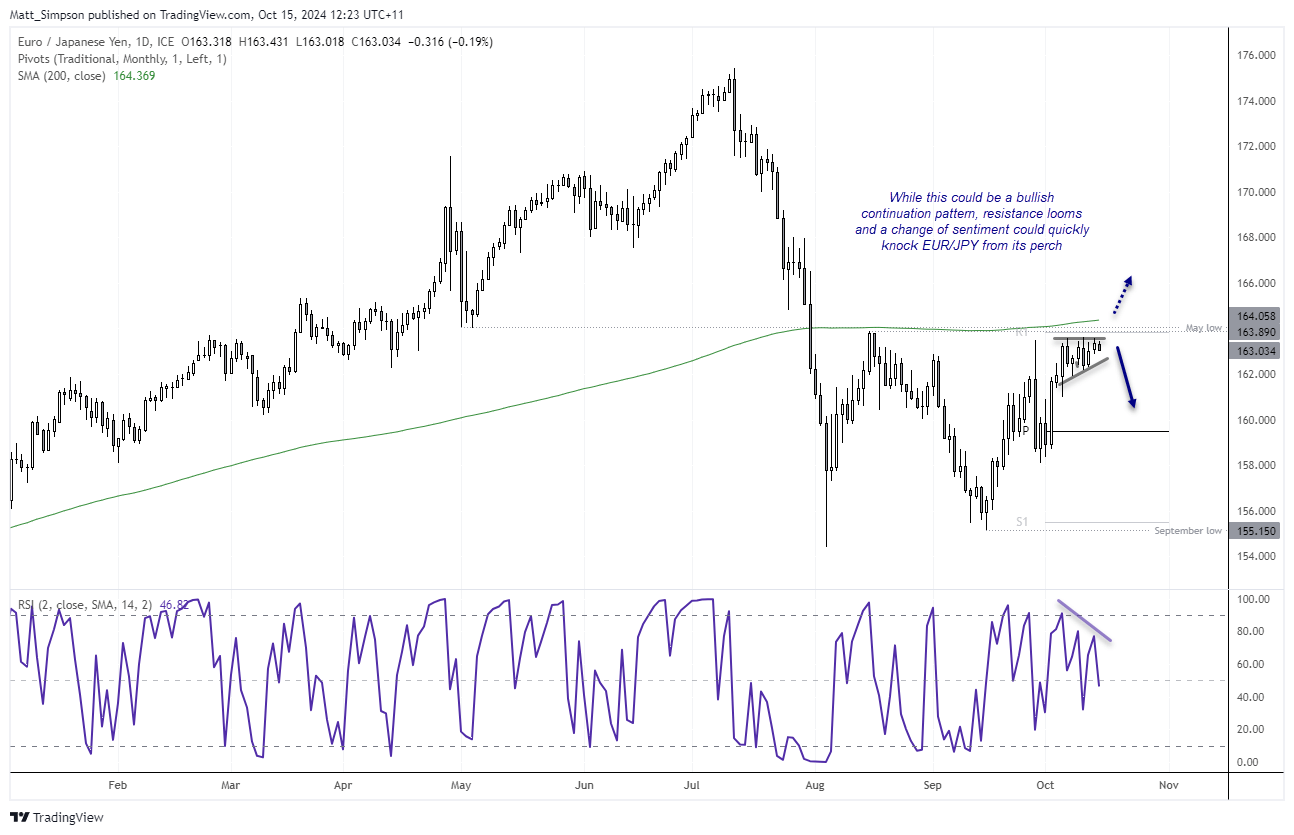Click the S1 pivot label
Viewport: 1294px width, 835px height.
[1022, 522]
